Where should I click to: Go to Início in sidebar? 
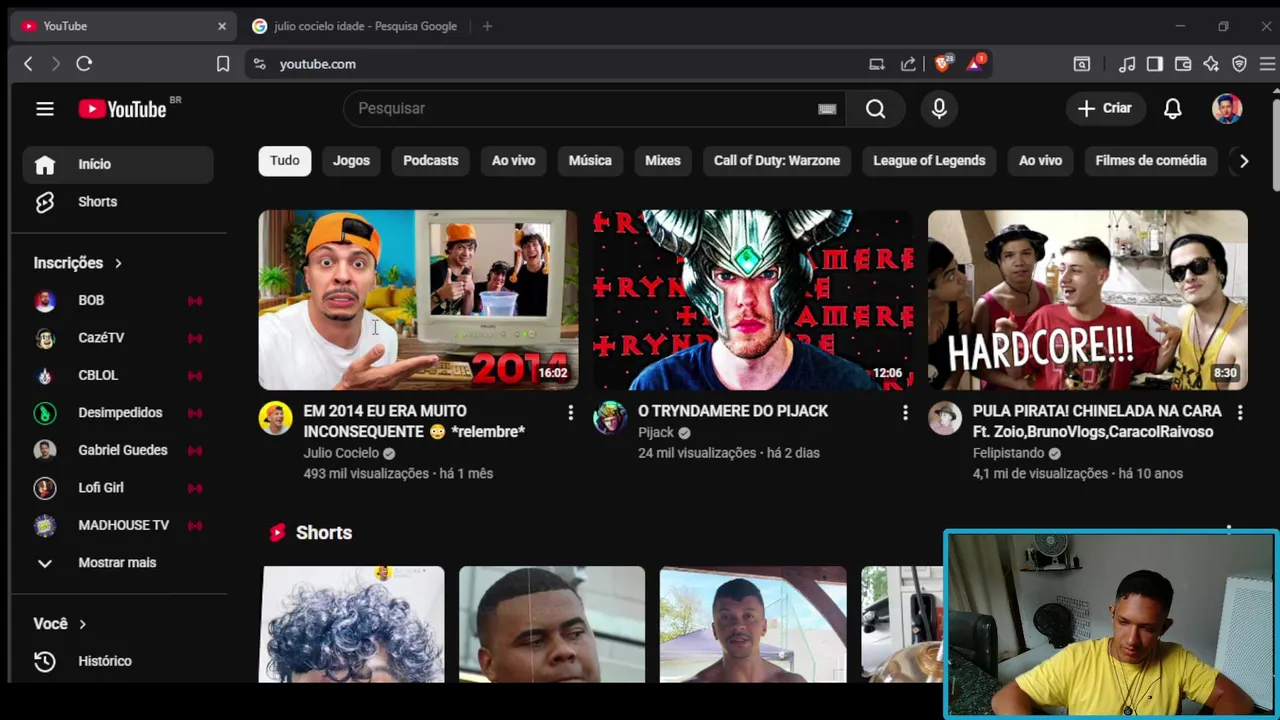pos(118,165)
